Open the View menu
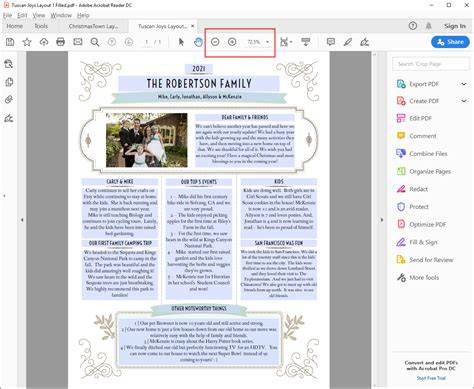The width and height of the screenshot is (474, 389). pyautogui.click(x=39, y=15)
